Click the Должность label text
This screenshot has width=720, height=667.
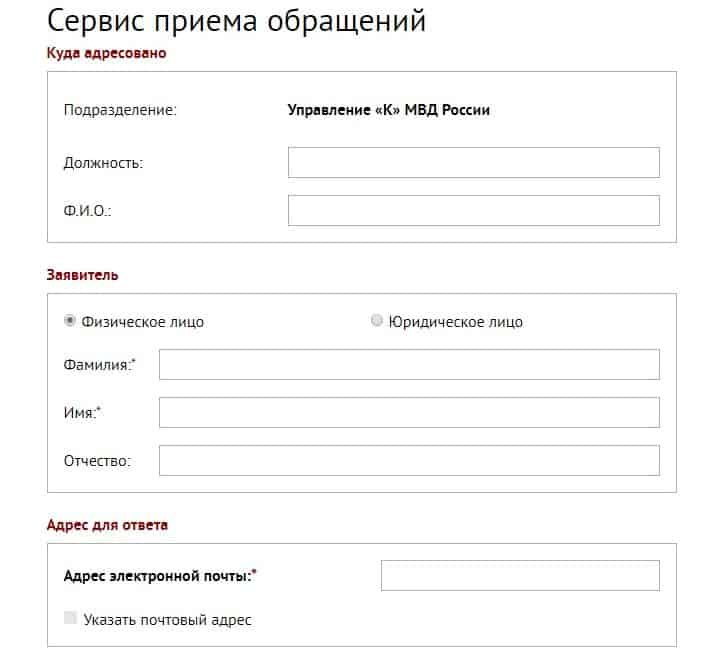[103, 163]
